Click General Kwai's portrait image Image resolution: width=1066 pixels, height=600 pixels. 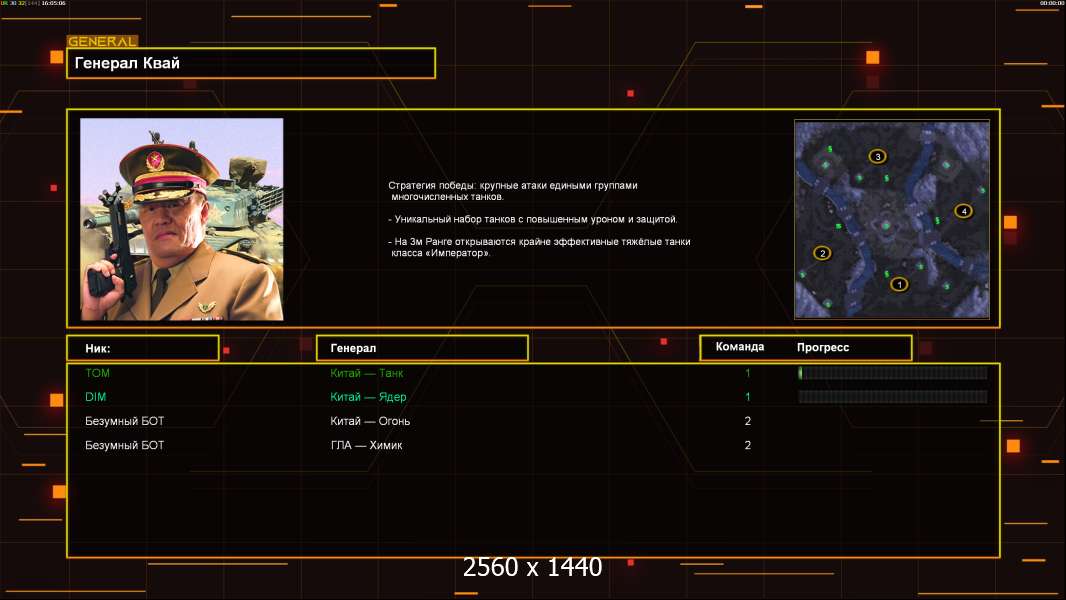point(182,219)
